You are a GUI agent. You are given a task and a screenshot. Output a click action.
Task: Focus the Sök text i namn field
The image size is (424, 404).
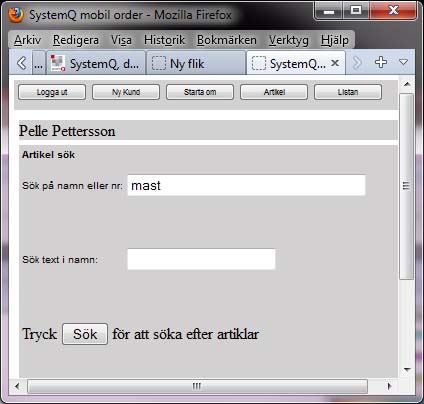pyautogui.click(x=201, y=259)
